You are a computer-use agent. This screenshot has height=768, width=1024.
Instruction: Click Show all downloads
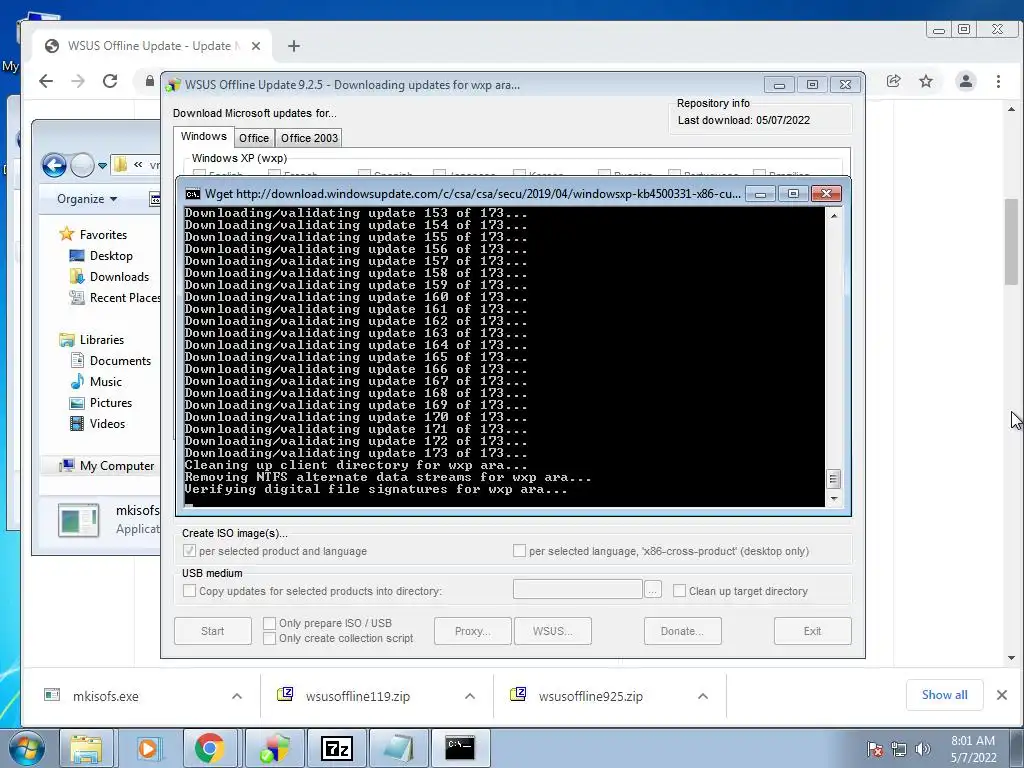[944, 695]
